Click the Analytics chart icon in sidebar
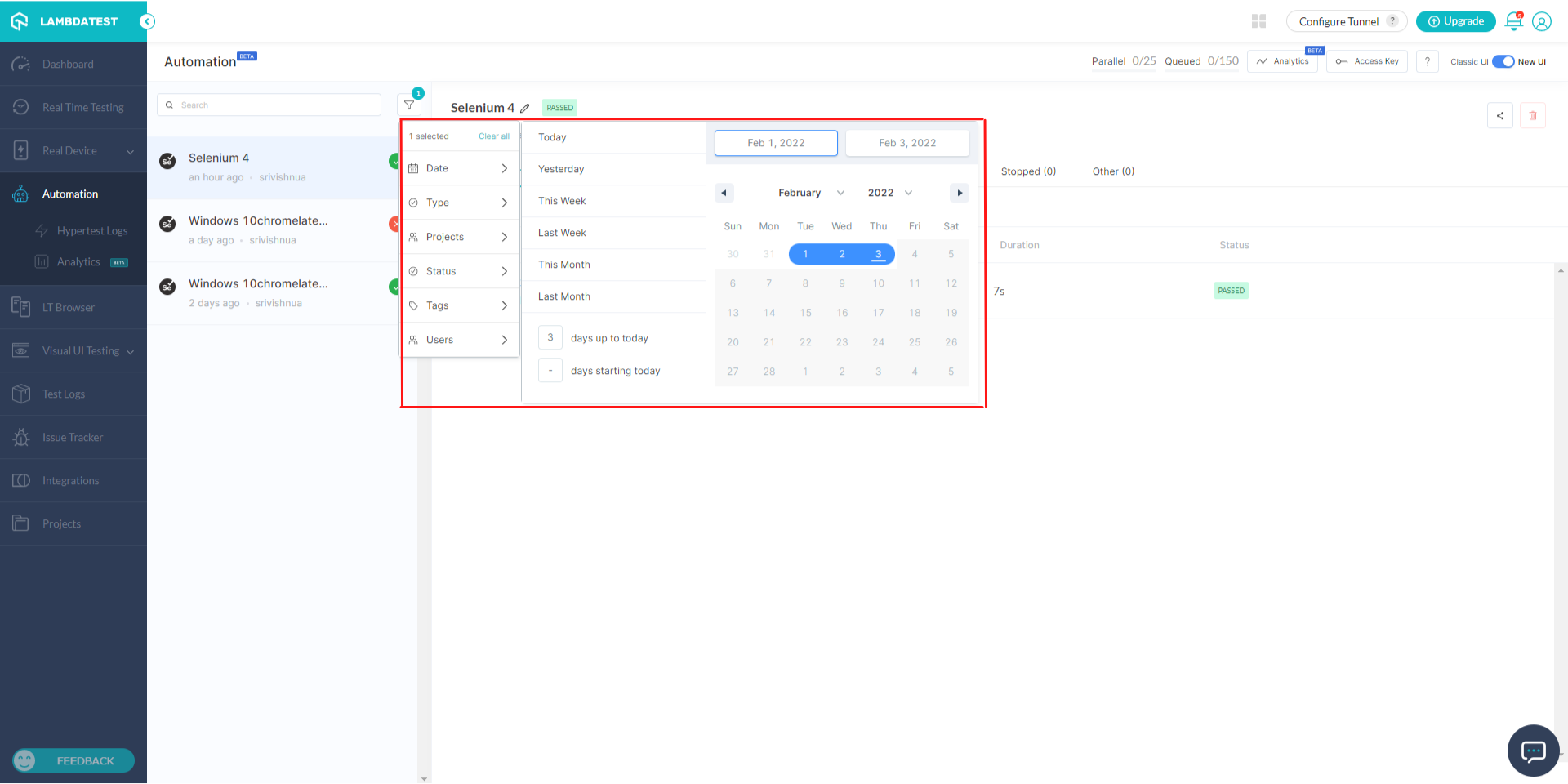The image size is (1568, 784). (x=42, y=261)
